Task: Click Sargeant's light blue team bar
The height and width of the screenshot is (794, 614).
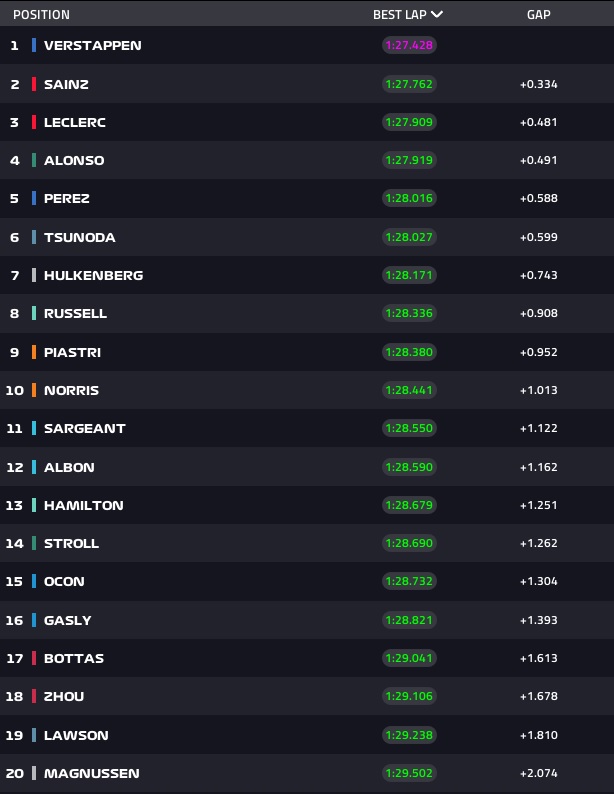Action: 34,428
